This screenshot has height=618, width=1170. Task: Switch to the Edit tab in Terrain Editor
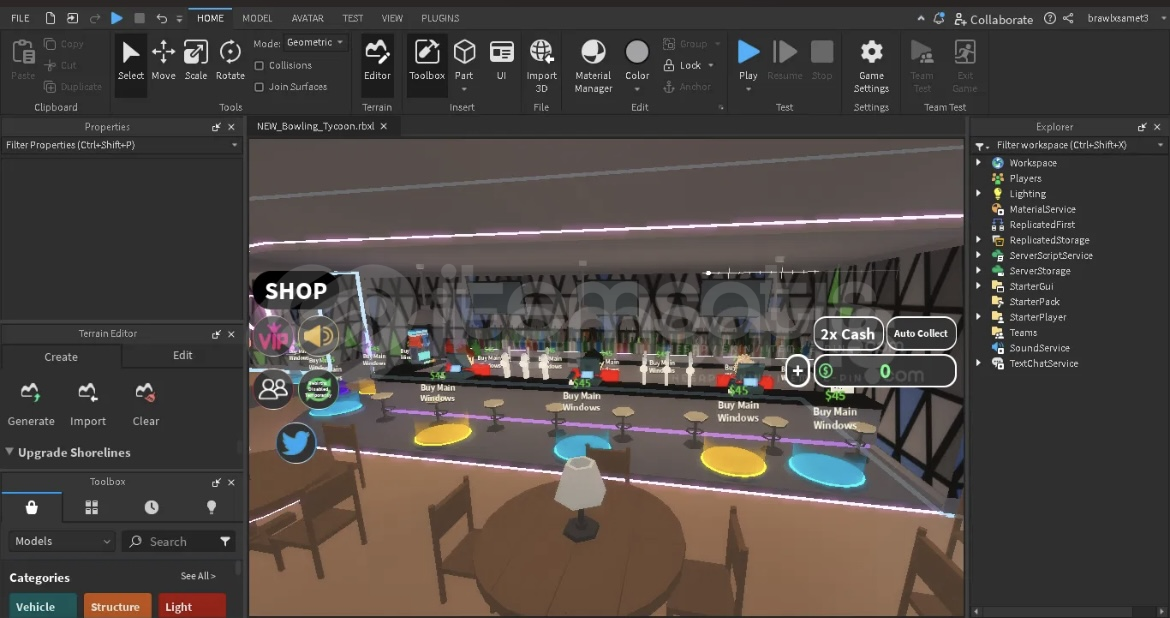pos(183,355)
